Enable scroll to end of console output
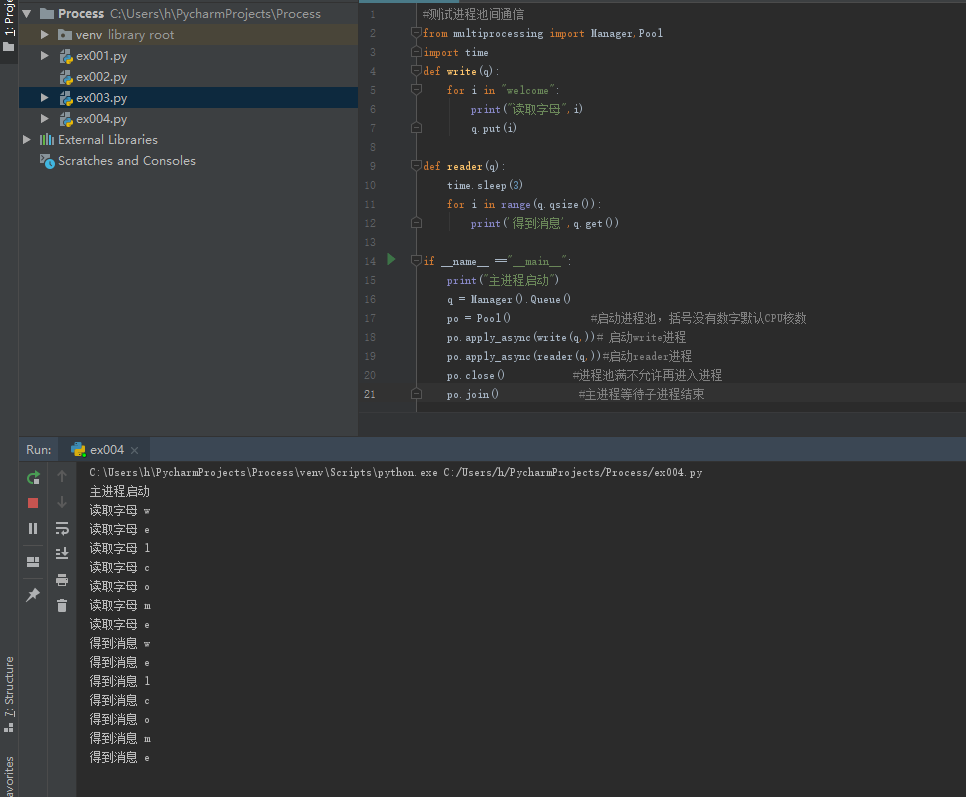Viewport: 966px width, 797px height. [62, 554]
